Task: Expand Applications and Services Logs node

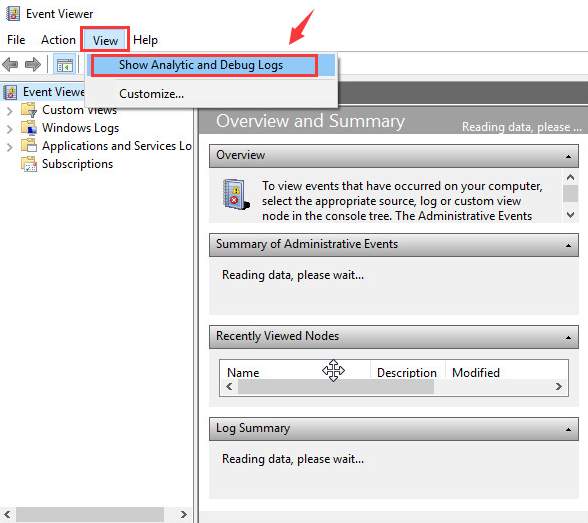Action: [x=10, y=147]
